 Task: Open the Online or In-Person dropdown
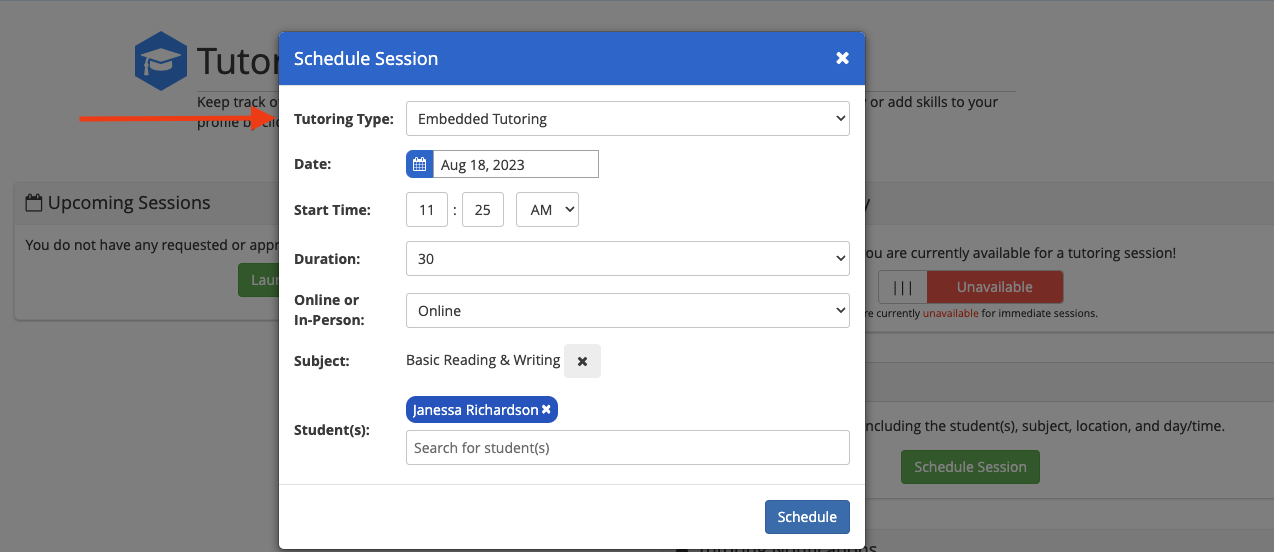coord(627,311)
